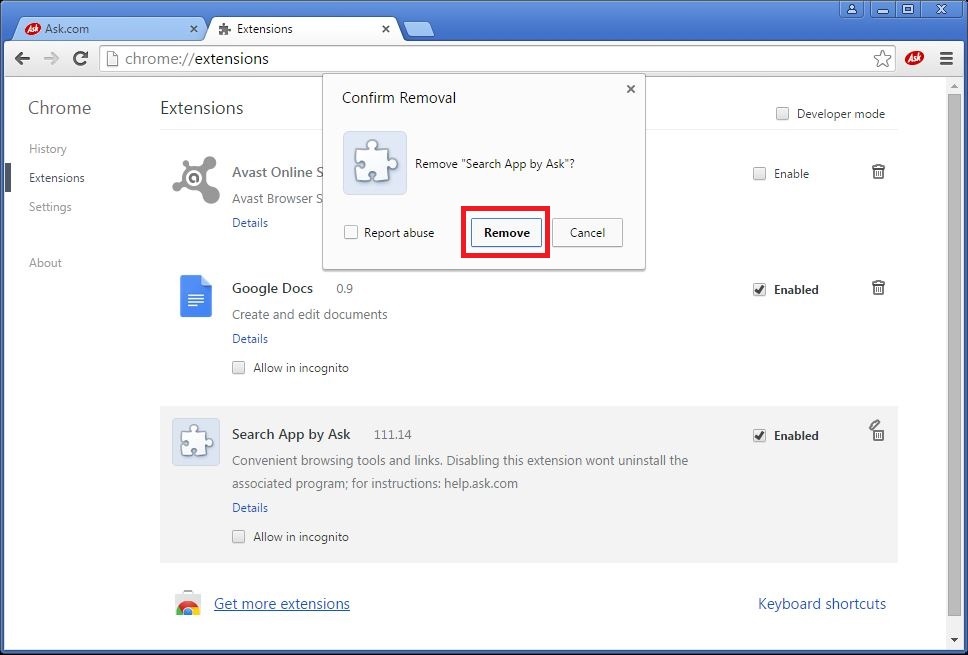Open the Chrome hamburger menu
This screenshot has width=968, height=655.
(x=946, y=59)
